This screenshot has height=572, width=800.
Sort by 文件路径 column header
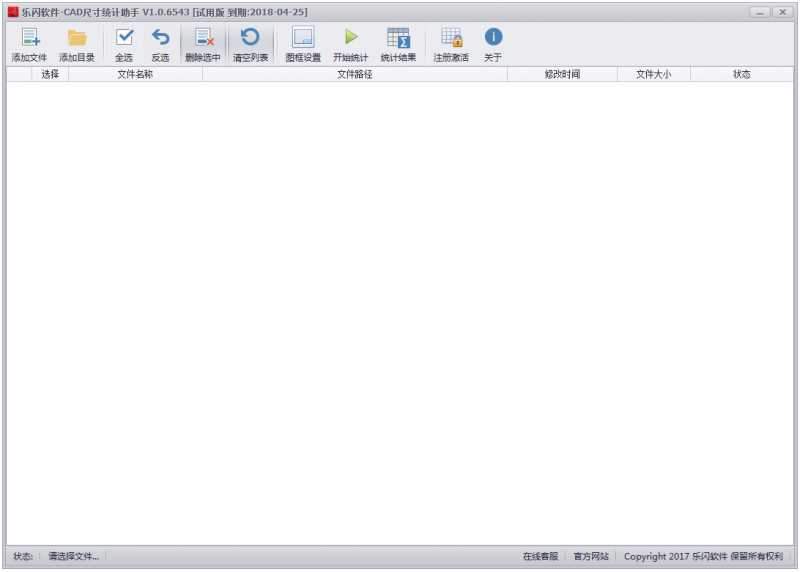click(x=354, y=75)
